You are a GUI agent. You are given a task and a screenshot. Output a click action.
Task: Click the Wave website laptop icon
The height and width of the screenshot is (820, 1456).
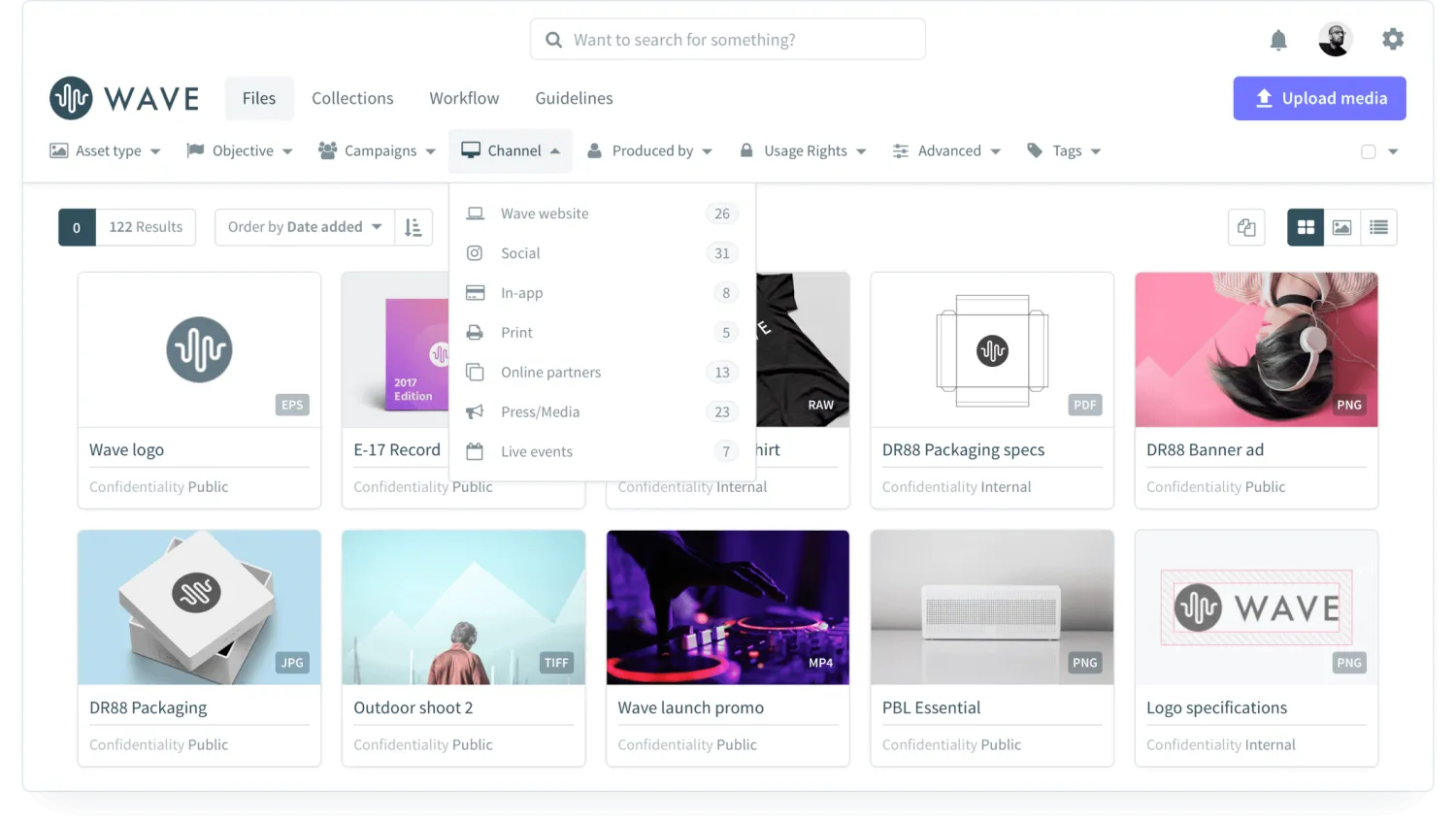pyautogui.click(x=475, y=213)
